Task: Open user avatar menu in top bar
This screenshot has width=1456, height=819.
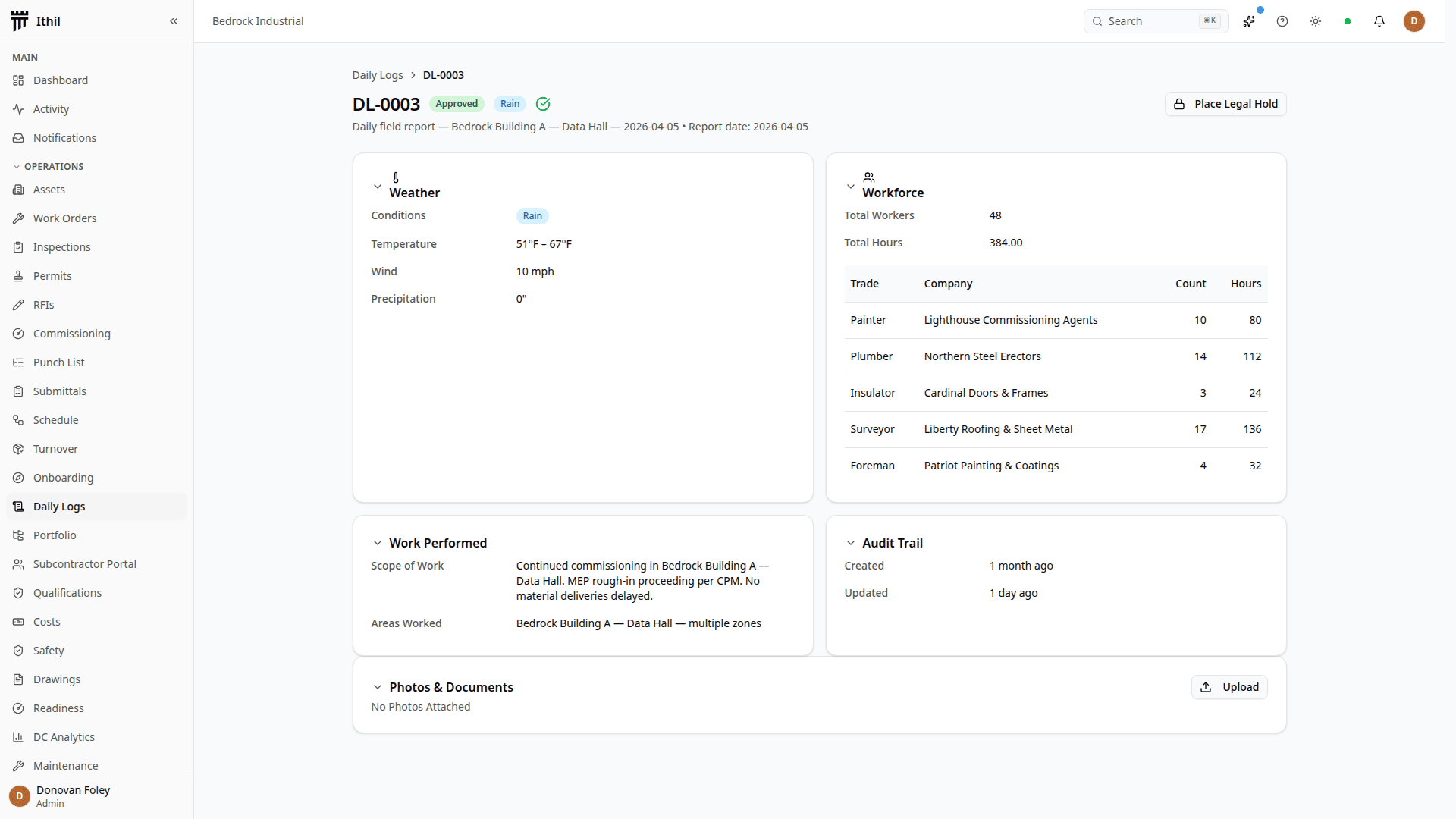Action: point(1414,21)
